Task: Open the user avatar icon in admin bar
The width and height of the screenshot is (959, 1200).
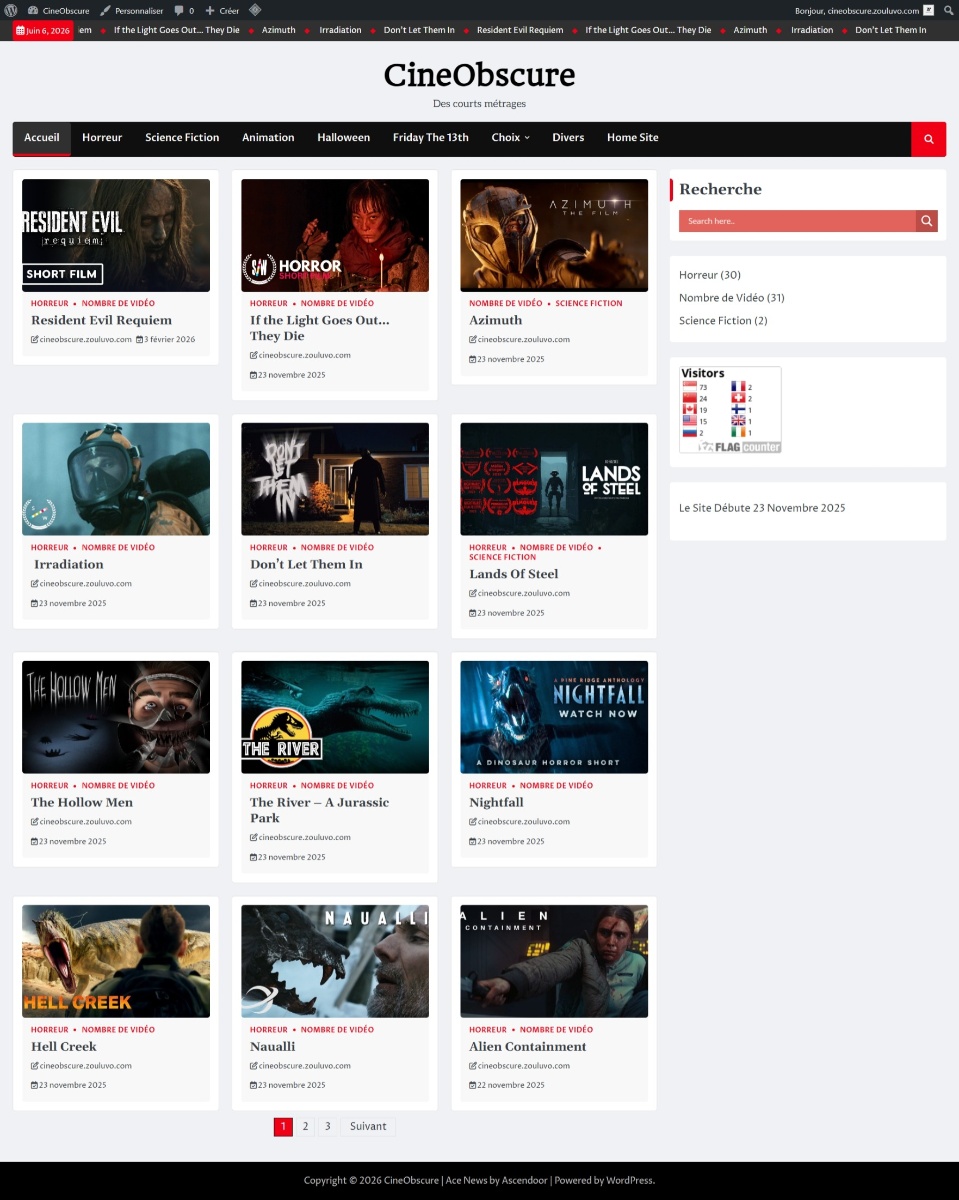Action: 929,10
